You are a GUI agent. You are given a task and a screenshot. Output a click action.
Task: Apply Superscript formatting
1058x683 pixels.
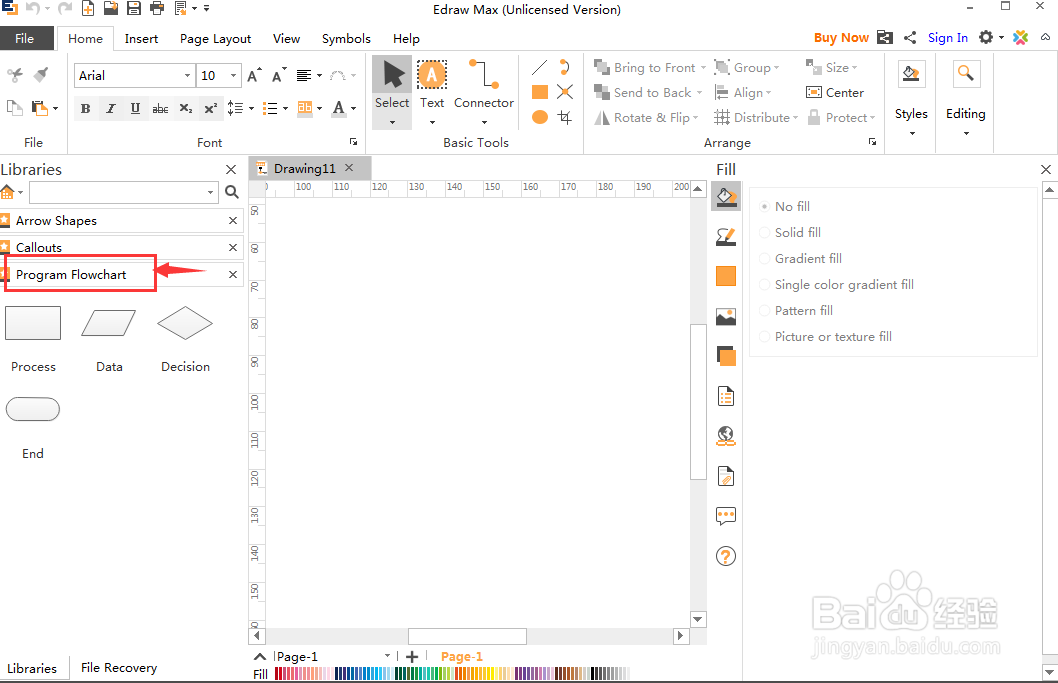211,108
